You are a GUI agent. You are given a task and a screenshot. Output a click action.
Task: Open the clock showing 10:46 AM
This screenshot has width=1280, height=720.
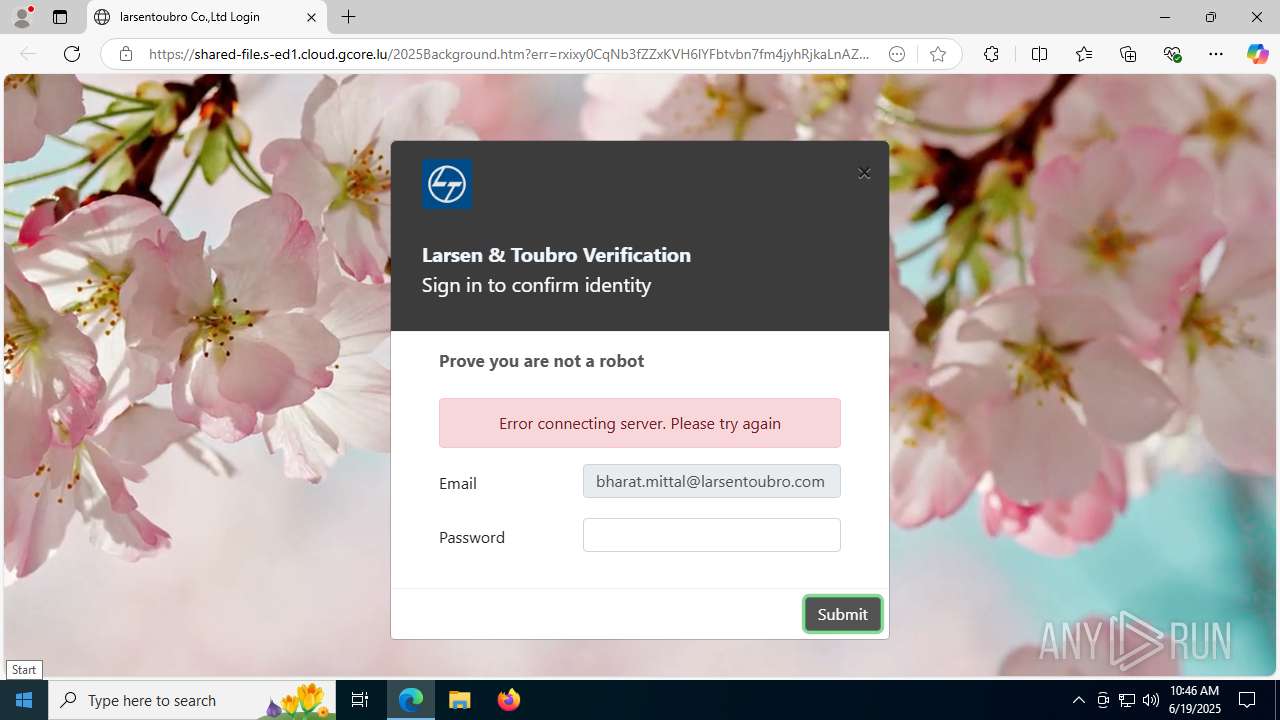(1194, 700)
